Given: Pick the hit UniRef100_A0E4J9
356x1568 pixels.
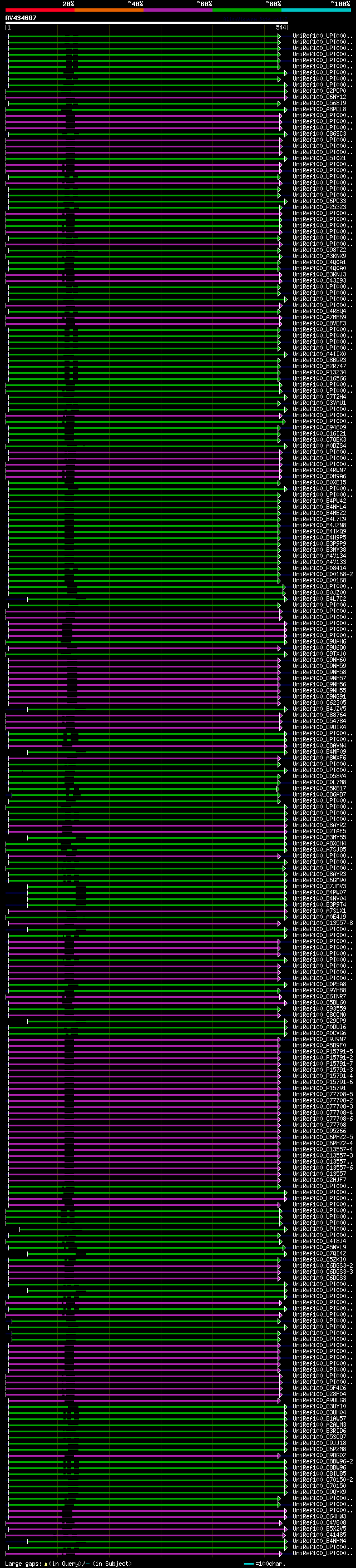Looking at the screenshot, I should point(319,917).
